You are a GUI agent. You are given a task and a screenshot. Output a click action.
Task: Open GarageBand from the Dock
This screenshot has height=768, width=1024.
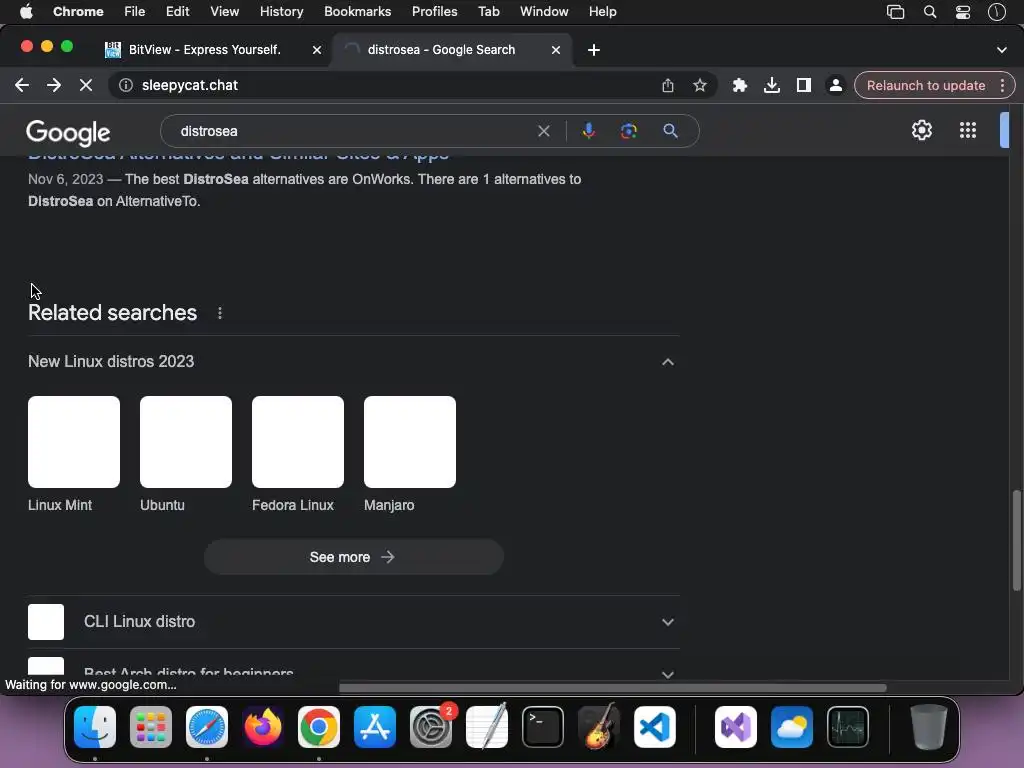tap(599, 727)
